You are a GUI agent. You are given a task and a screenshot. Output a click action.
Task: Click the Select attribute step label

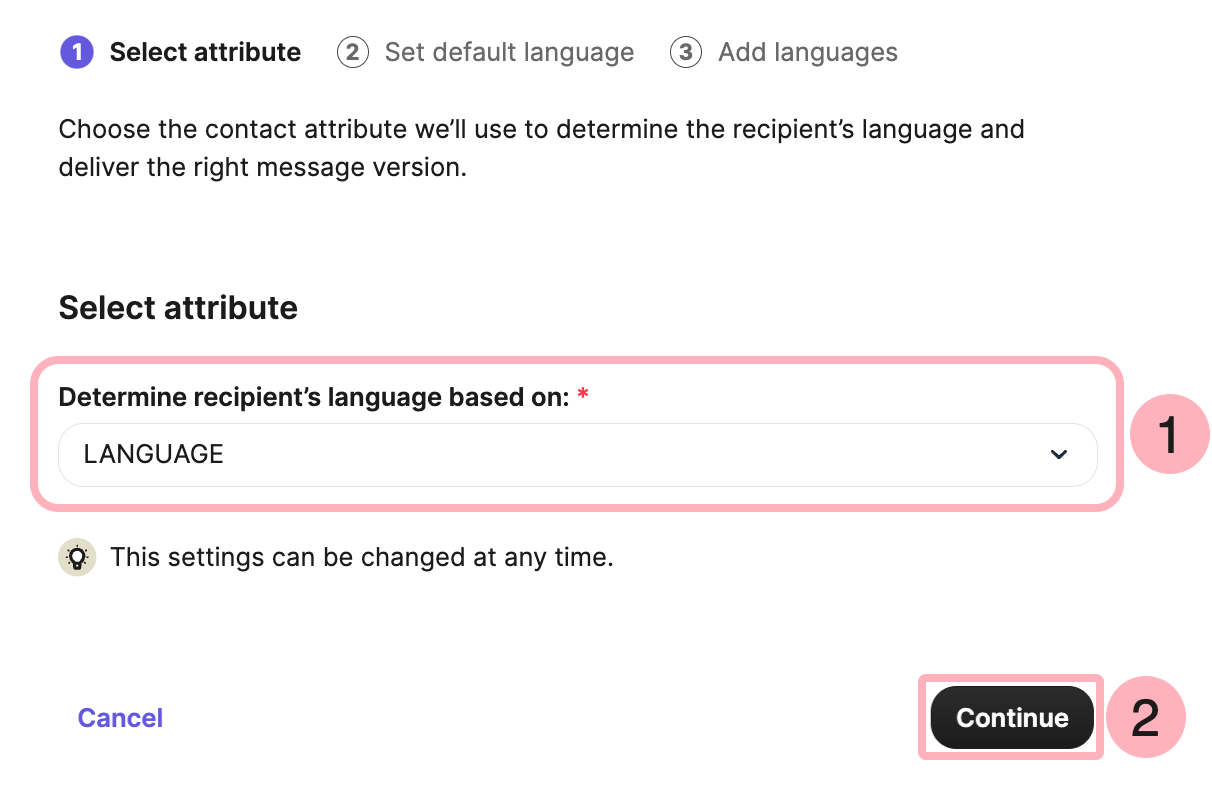click(x=206, y=52)
